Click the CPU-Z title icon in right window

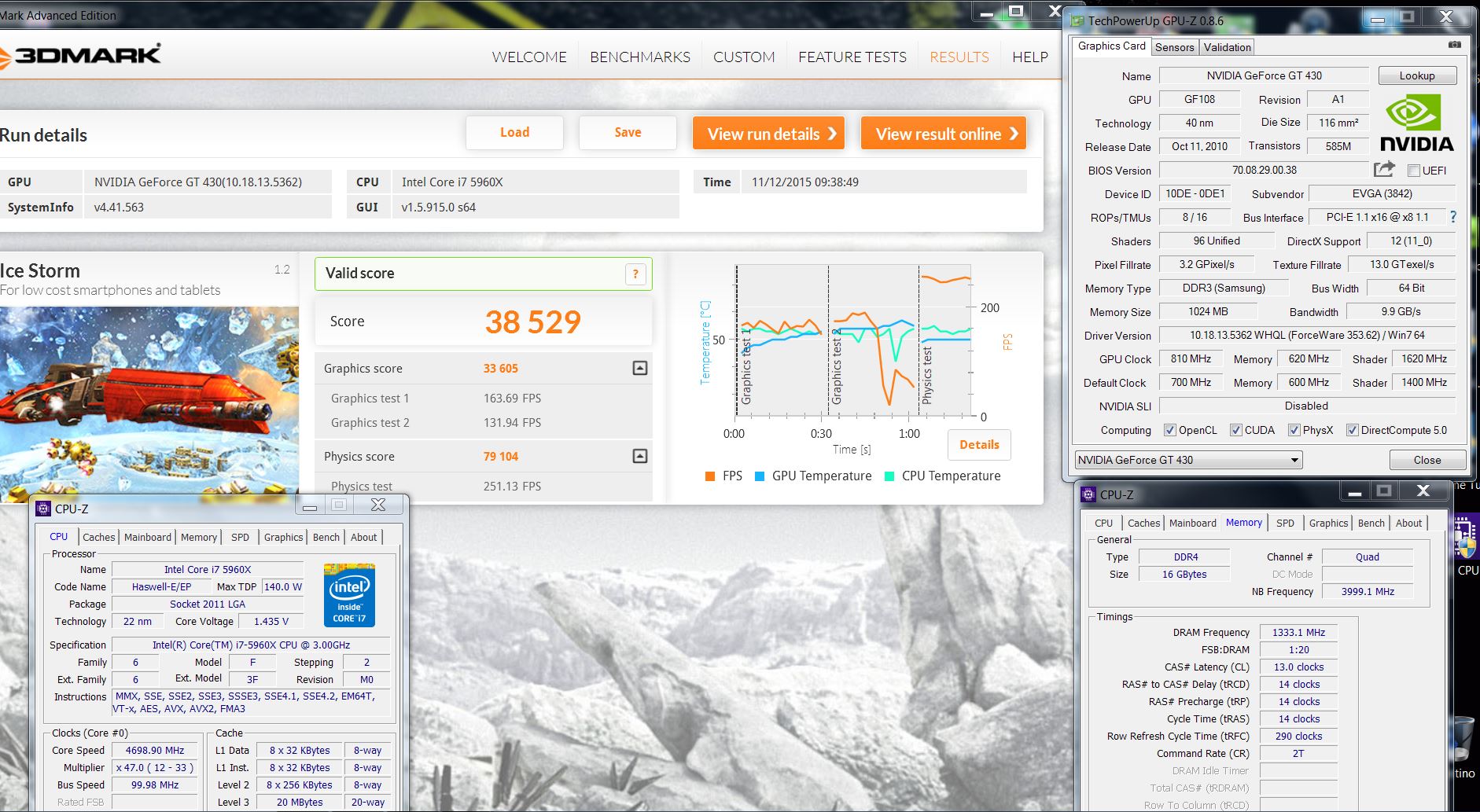1088,494
